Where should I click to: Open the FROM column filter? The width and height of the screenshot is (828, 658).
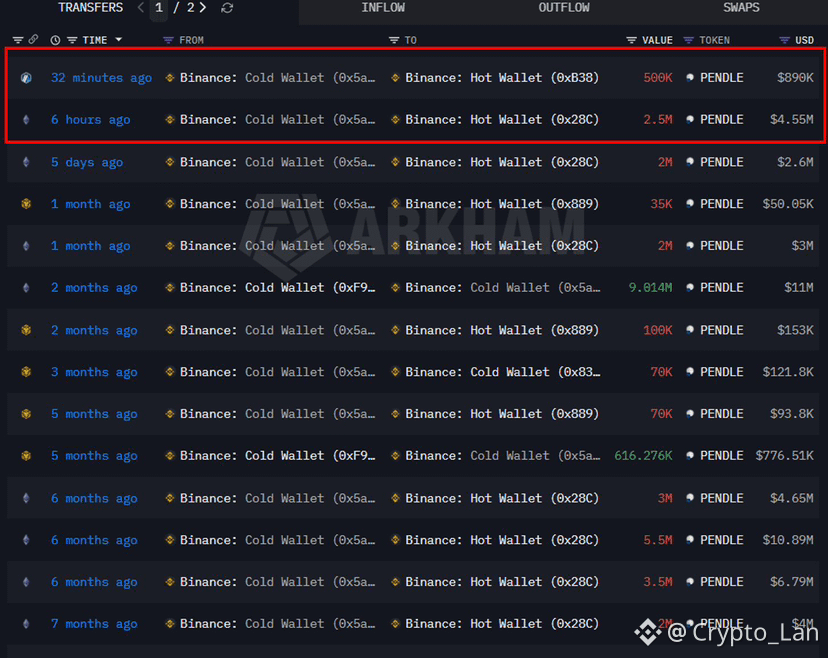(168, 40)
